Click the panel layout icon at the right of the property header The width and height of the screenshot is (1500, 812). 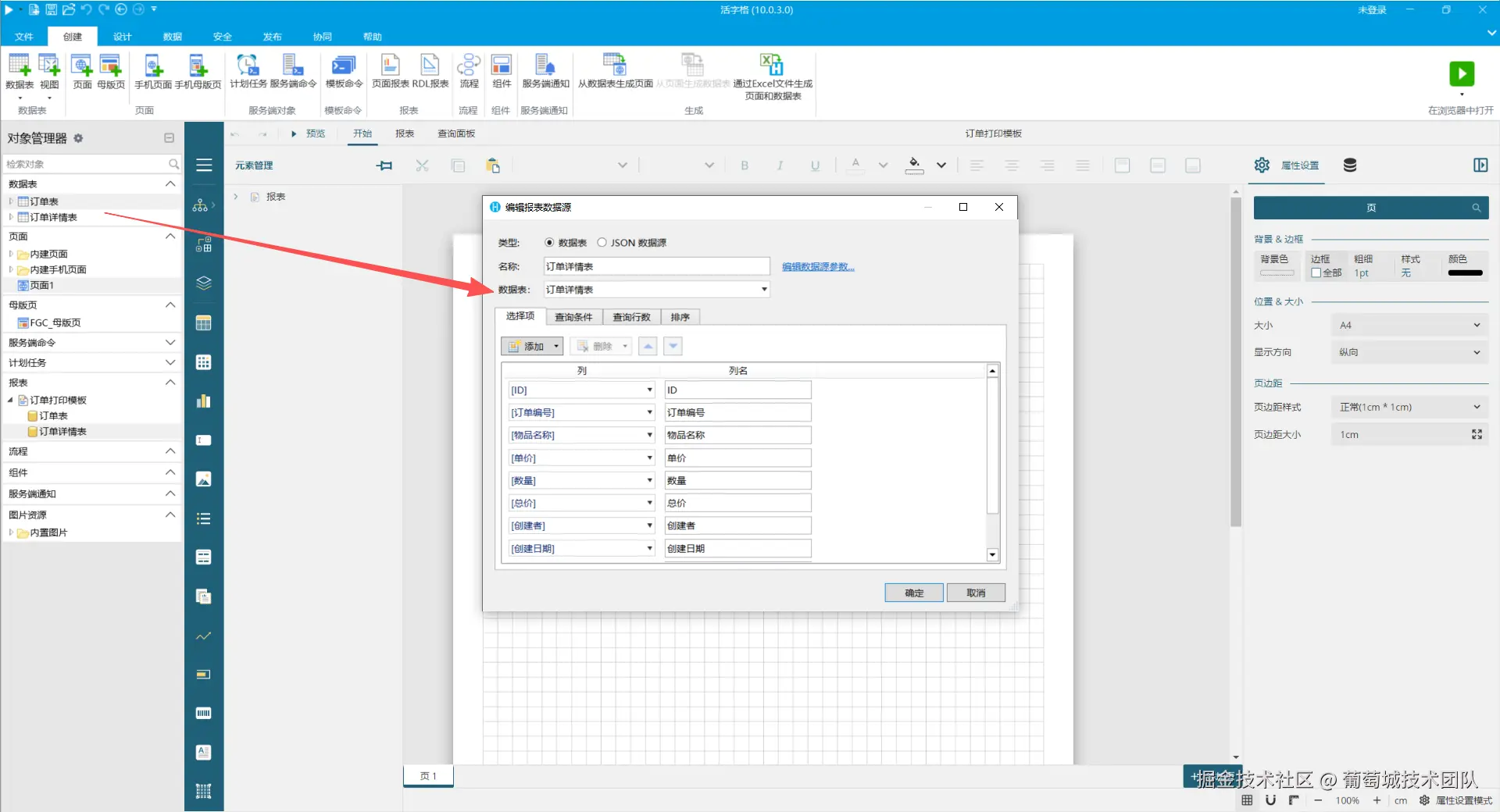[1480, 165]
